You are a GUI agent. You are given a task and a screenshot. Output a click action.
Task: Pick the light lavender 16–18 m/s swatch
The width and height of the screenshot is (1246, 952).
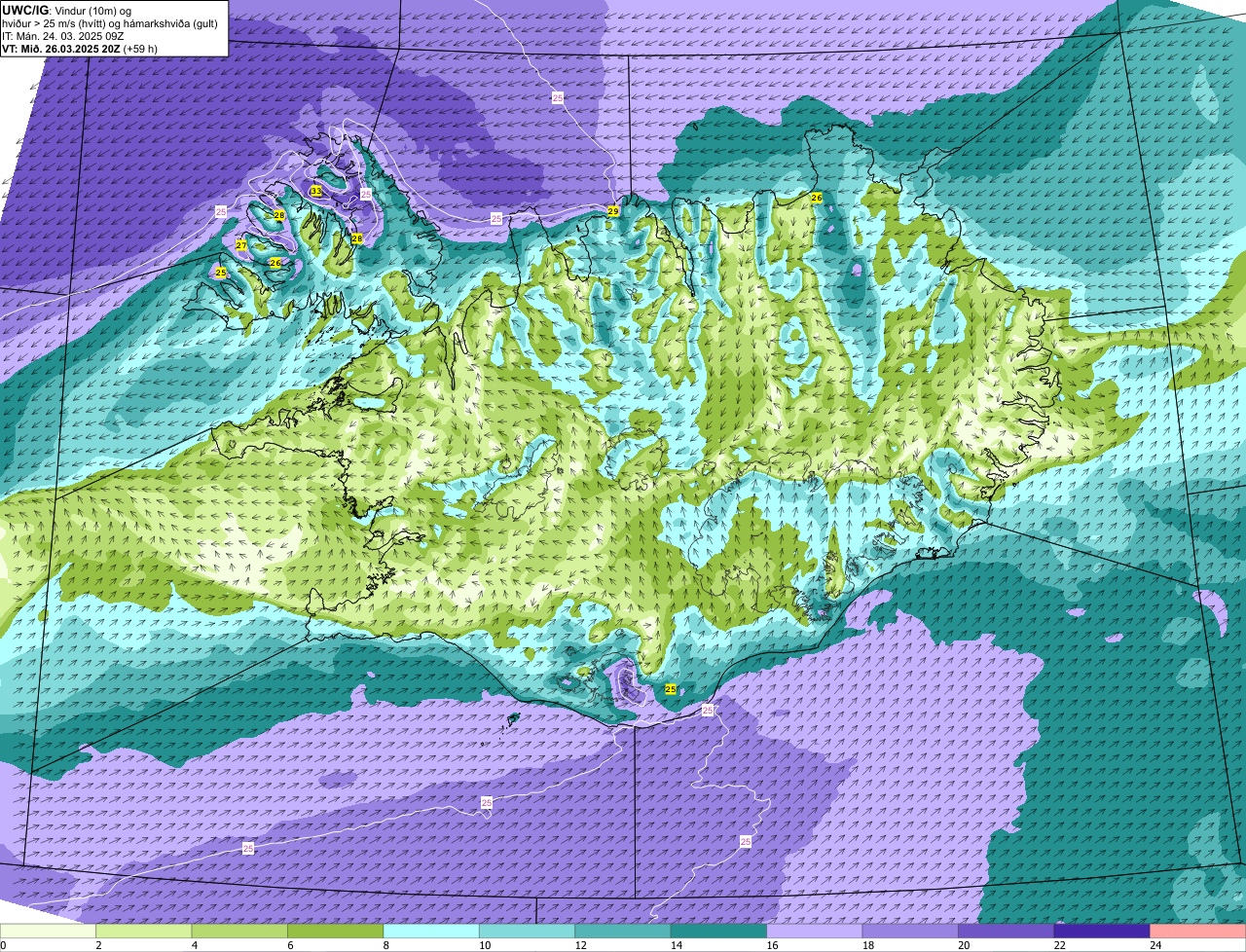coord(815,931)
